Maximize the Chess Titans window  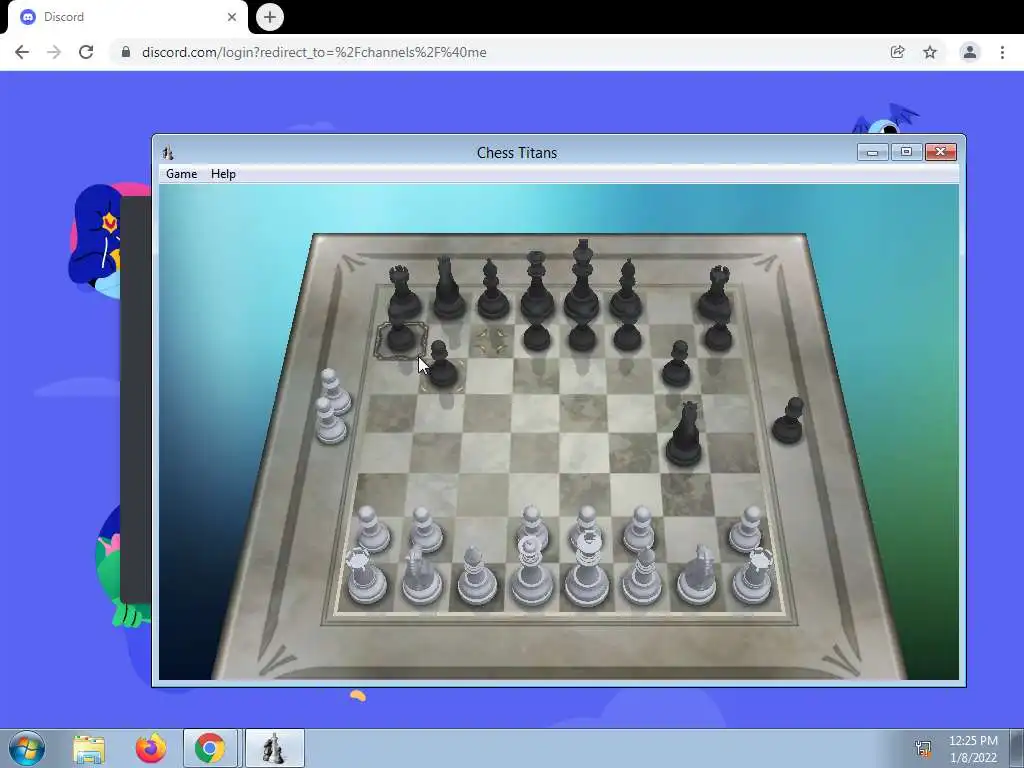point(906,152)
